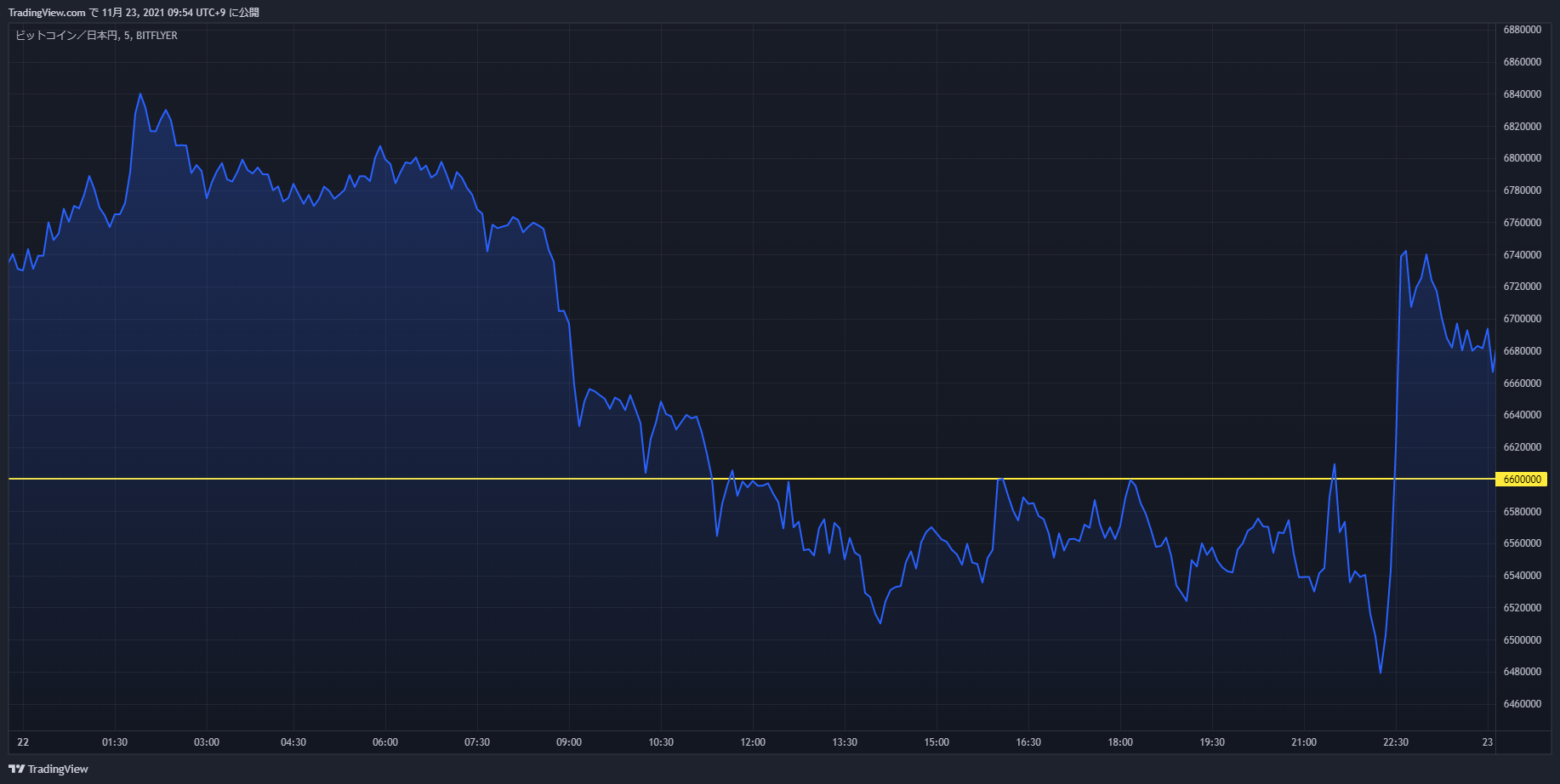Click the 6860000 price axis label
This screenshot has height=784, width=1560.
point(1522,62)
